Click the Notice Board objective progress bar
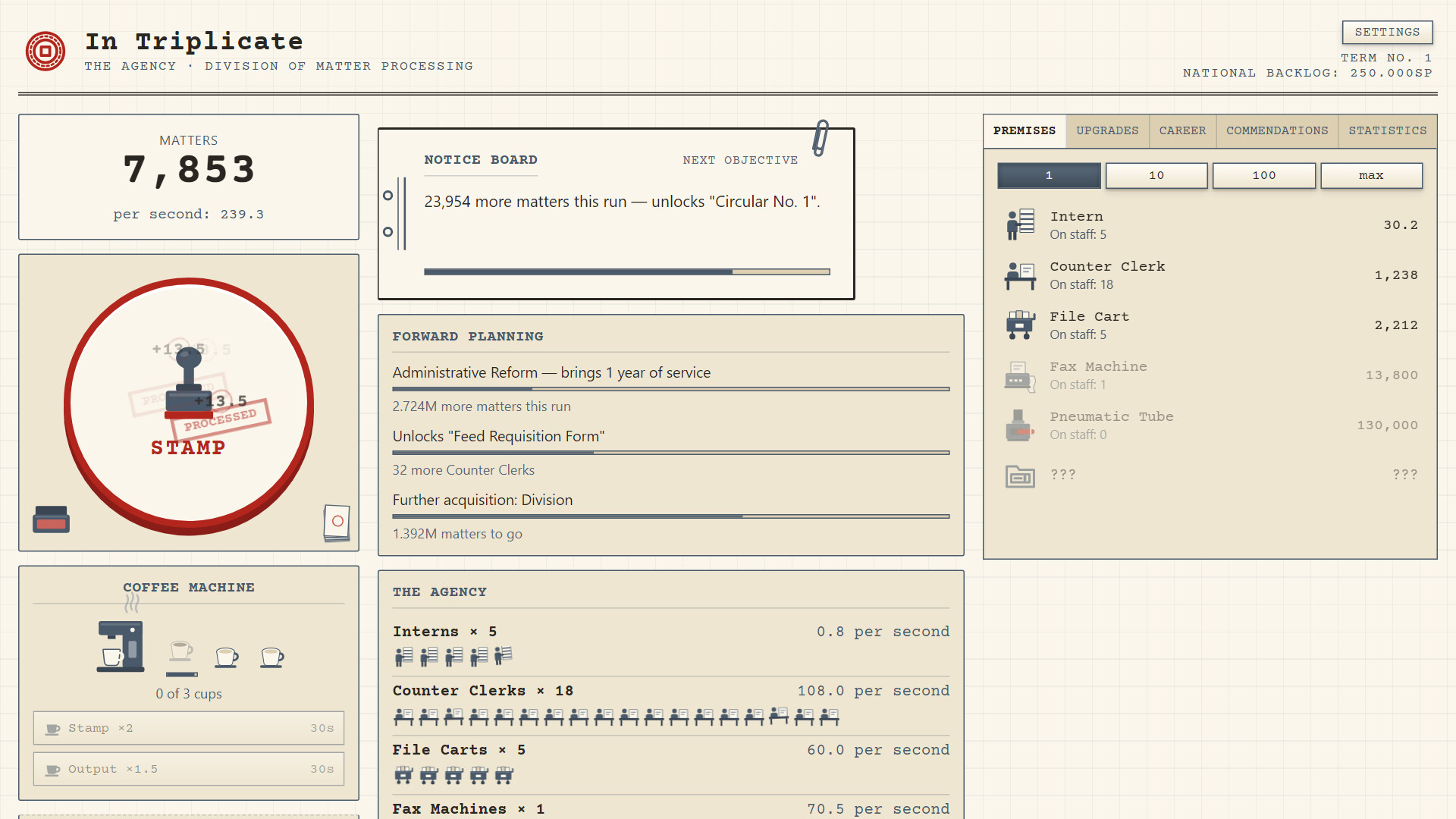The height and width of the screenshot is (819, 1456). 627,271
